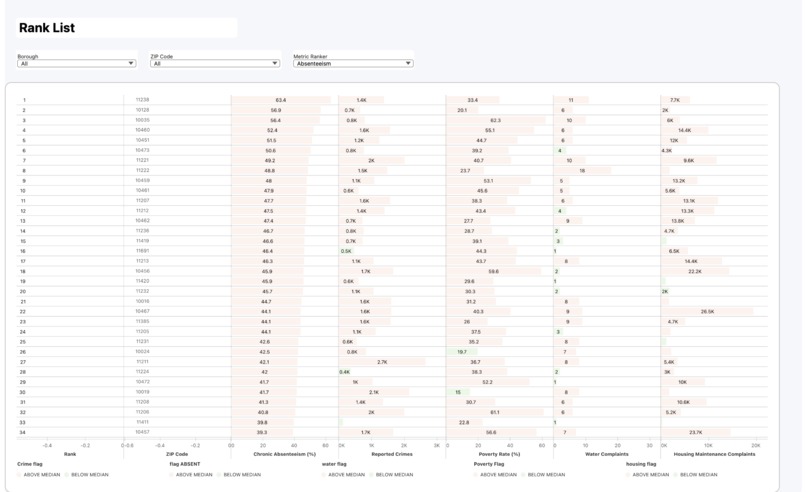806x492 pixels.
Task: Toggle BELOW MEDIAN in the water flag legend
Action: [x=391, y=475]
